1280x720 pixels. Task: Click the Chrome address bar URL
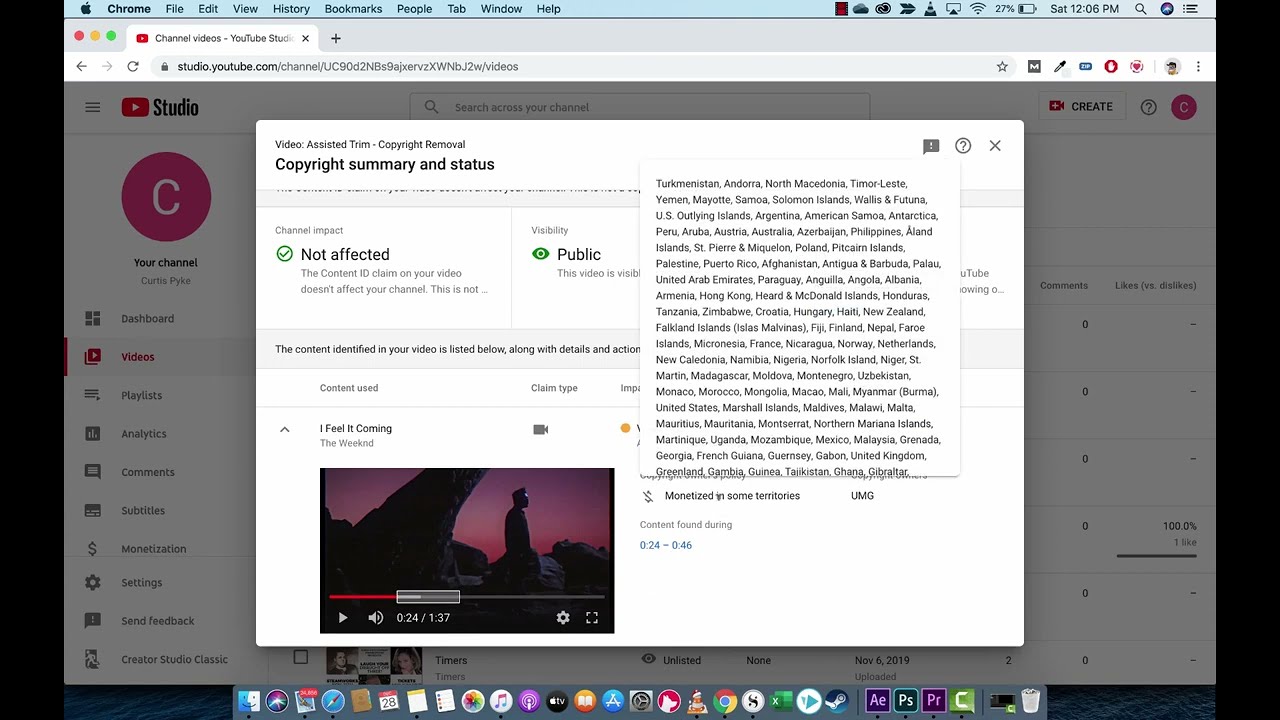tap(348, 67)
